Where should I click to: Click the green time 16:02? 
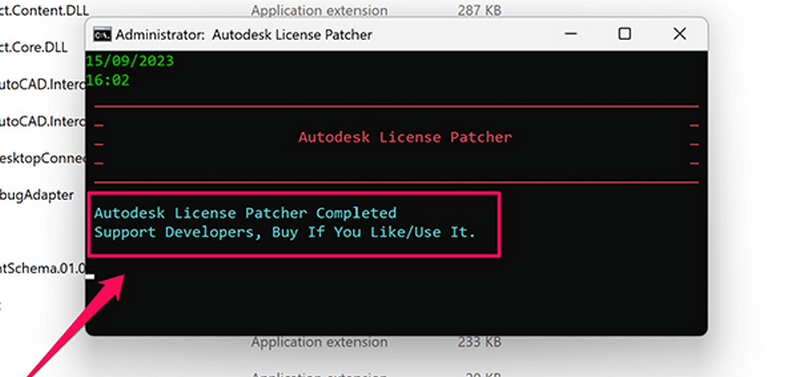(108, 80)
